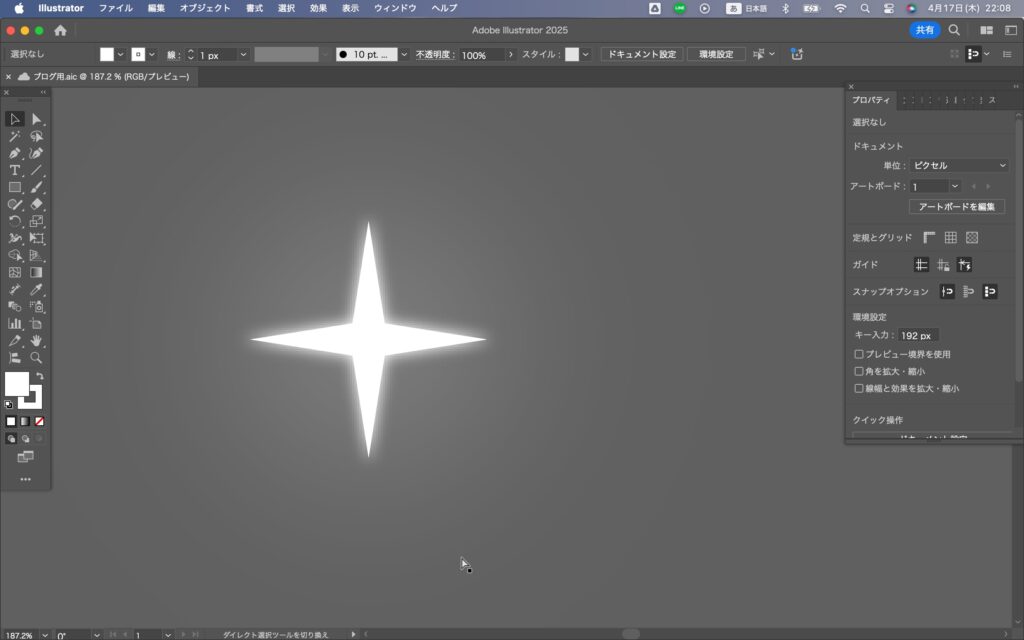Open the 編集 menu

[156, 8]
